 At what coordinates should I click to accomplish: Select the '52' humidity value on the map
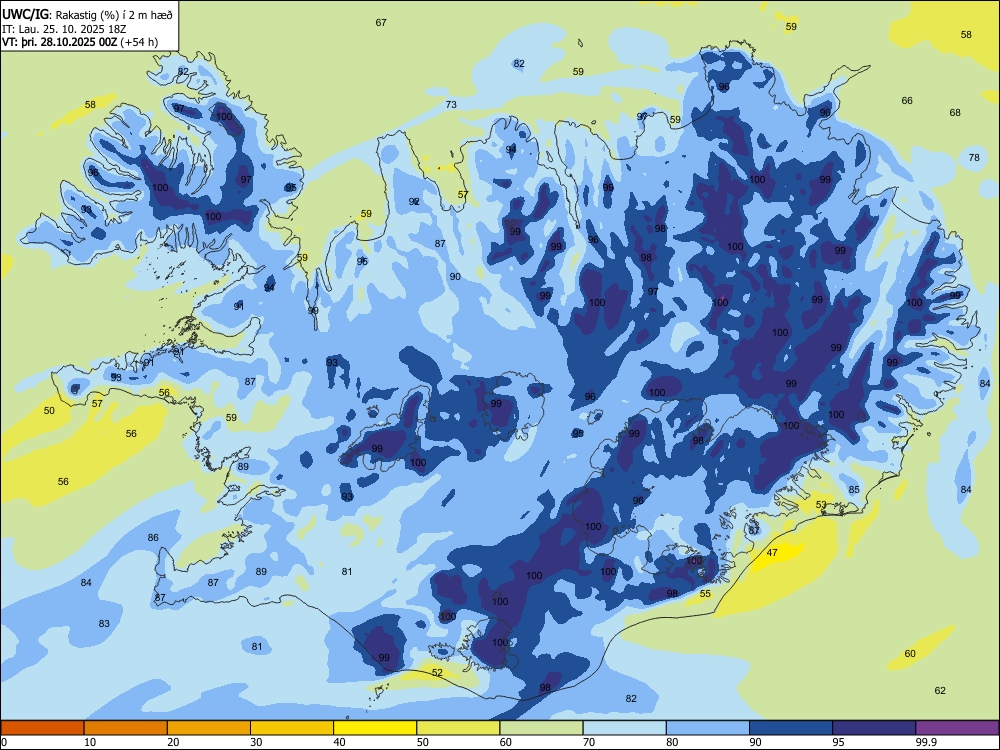437,672
